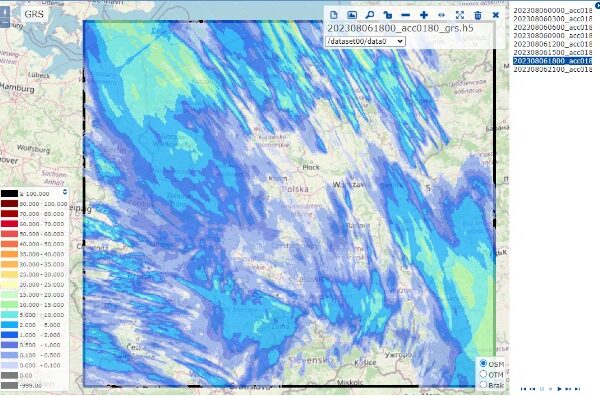Delete layer with the trash icon
600x396 pixels.
(478, 15)
